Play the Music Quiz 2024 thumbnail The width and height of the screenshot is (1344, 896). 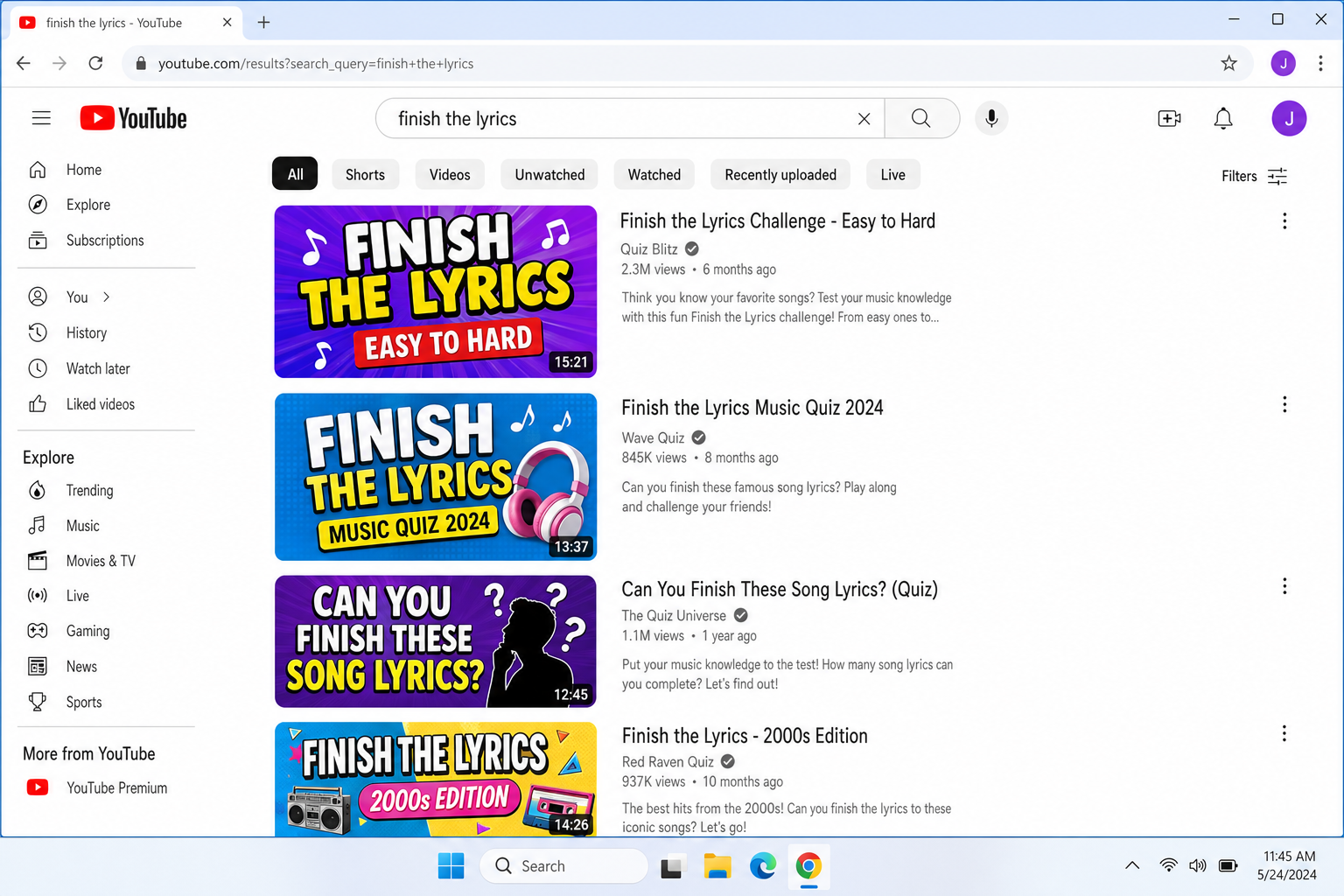coord(436,477)
